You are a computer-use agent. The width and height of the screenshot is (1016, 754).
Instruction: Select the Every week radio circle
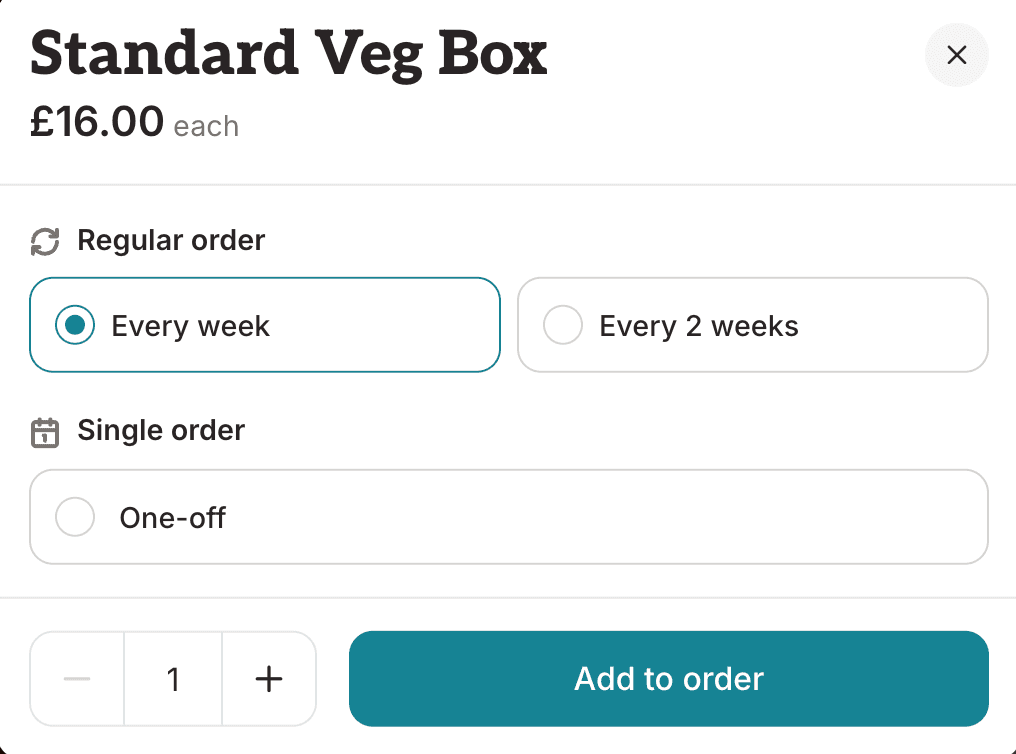(x=75, y=325)
